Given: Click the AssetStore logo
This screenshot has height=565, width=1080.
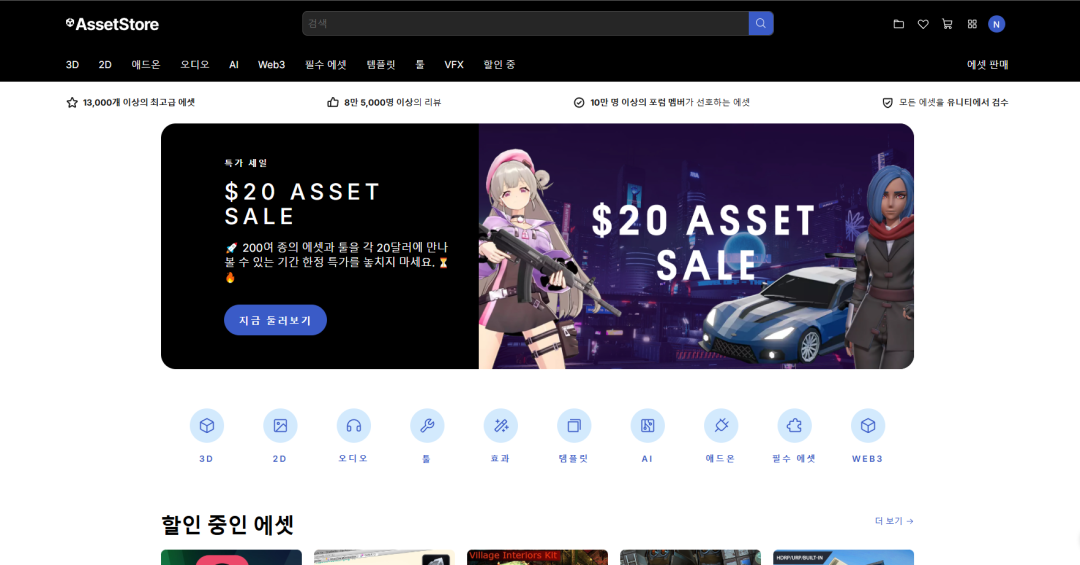Looking at the screenshot, I should coord(112,24).
